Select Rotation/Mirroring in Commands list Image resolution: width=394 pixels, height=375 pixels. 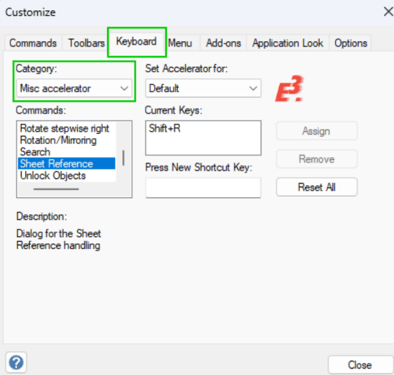[x=67, y=140]
